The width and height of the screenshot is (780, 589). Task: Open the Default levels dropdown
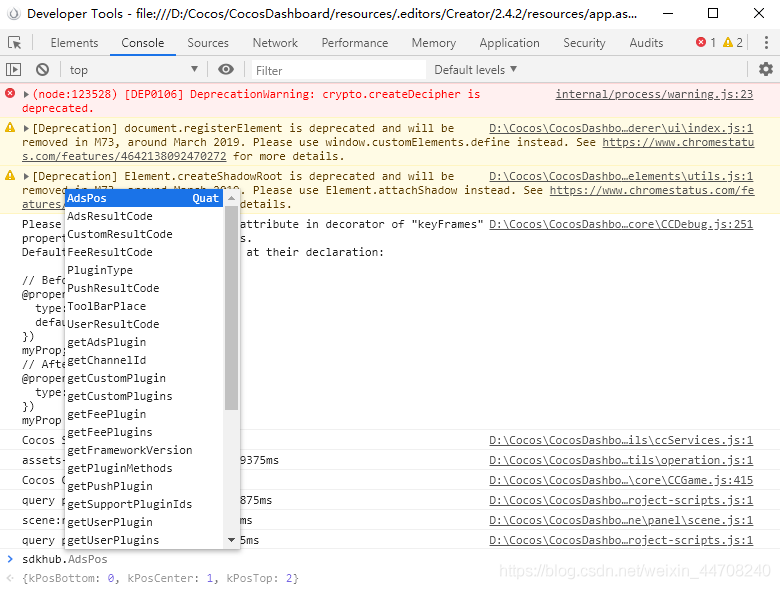pyautogui.click(x=476, y=70)
